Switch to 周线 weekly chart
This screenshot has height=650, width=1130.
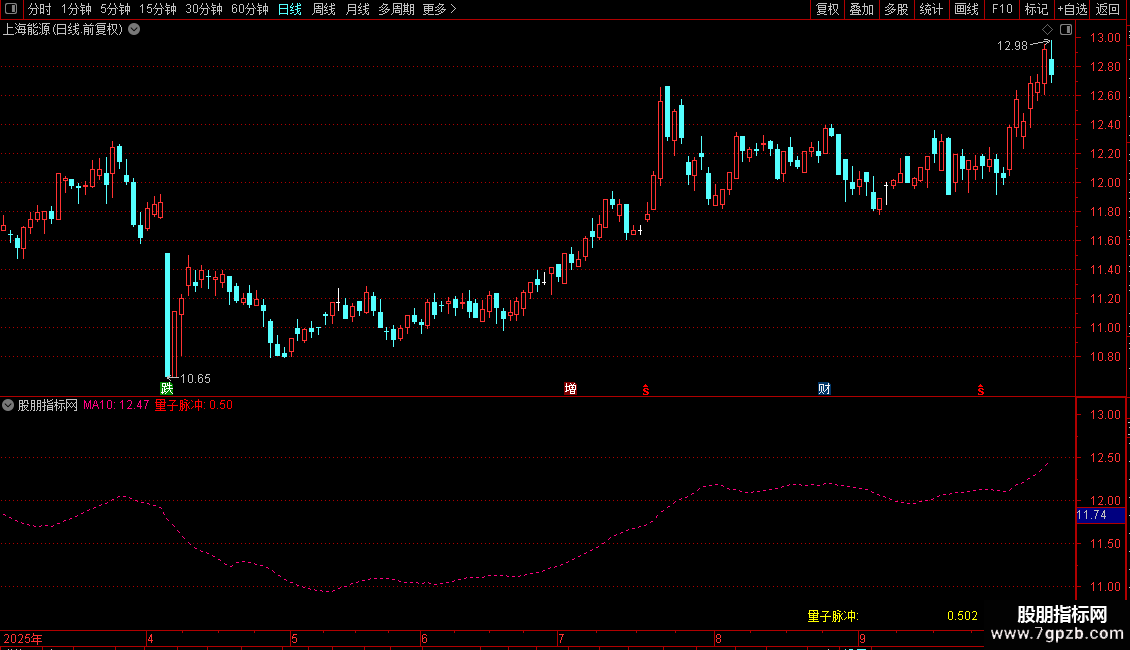(x=324, y=9)
